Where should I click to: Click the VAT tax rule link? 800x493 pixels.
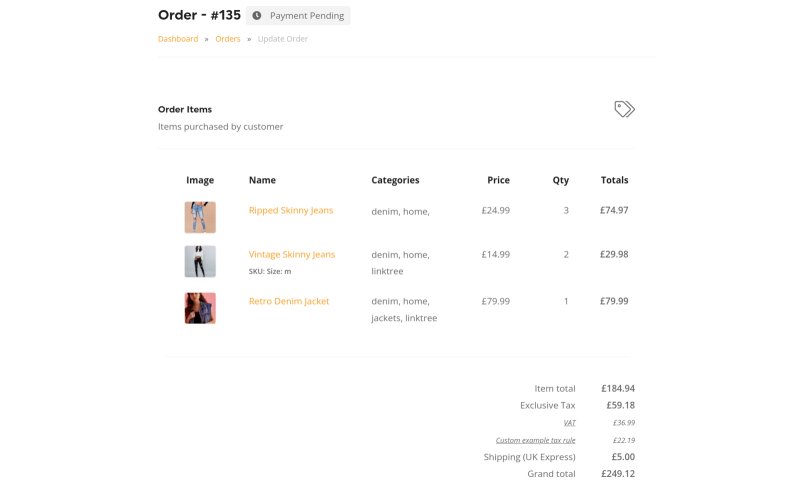coord(569,423)
